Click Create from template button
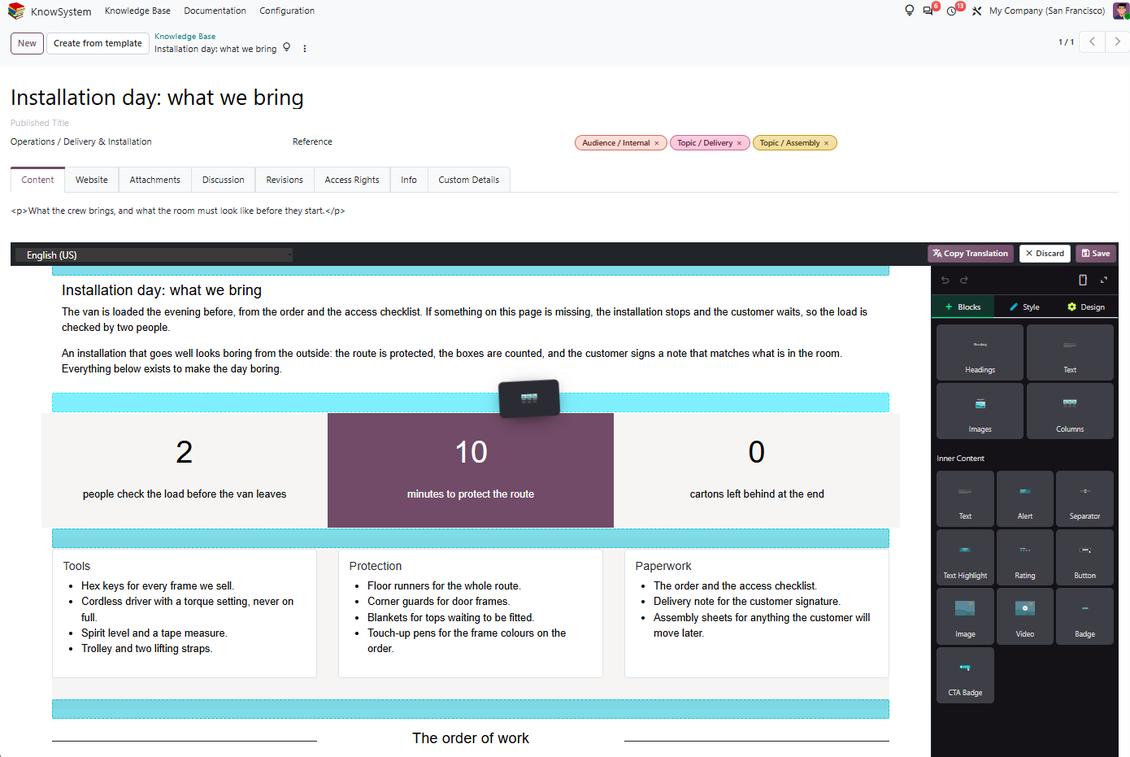This screenshot has width=1130, height=757. click(x=98, y=43)
